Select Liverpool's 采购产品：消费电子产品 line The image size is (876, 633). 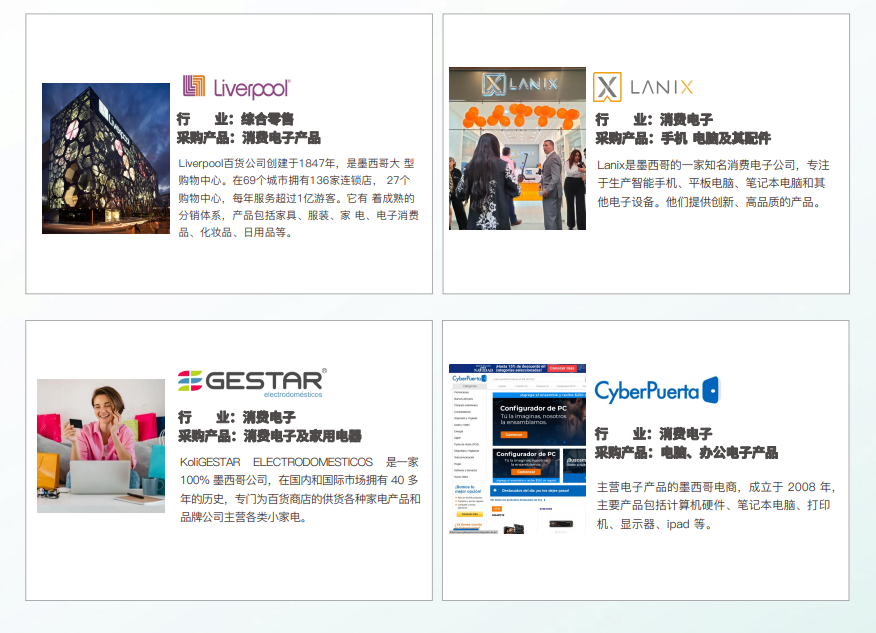click(x=249, y=137)
